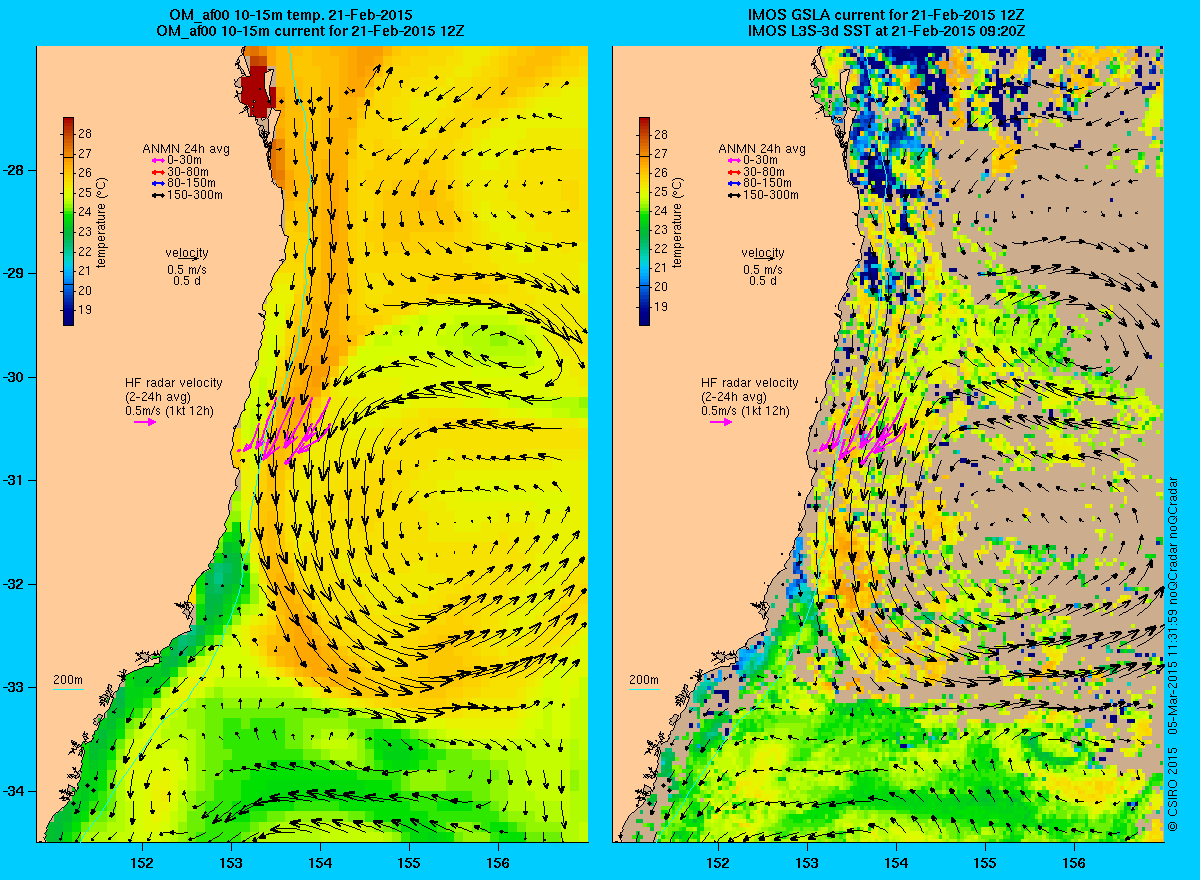Image resolution: width=1200 pixels, height=880 pixels.
Task: Click the 200m contour line sample, right map
Action: coord(644,689)
